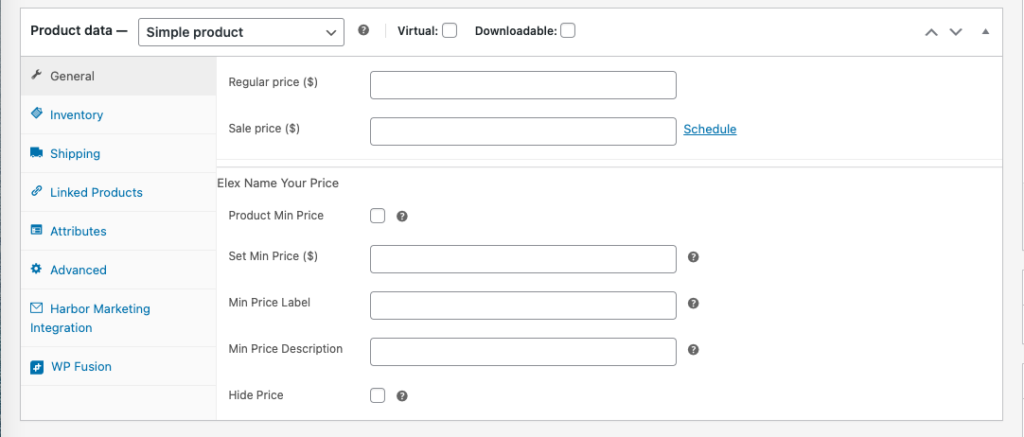The image size is (1024, 437).
Task: Click help icon next to Product Min Price
Action: pyautogui.click(x=402, y=215)
